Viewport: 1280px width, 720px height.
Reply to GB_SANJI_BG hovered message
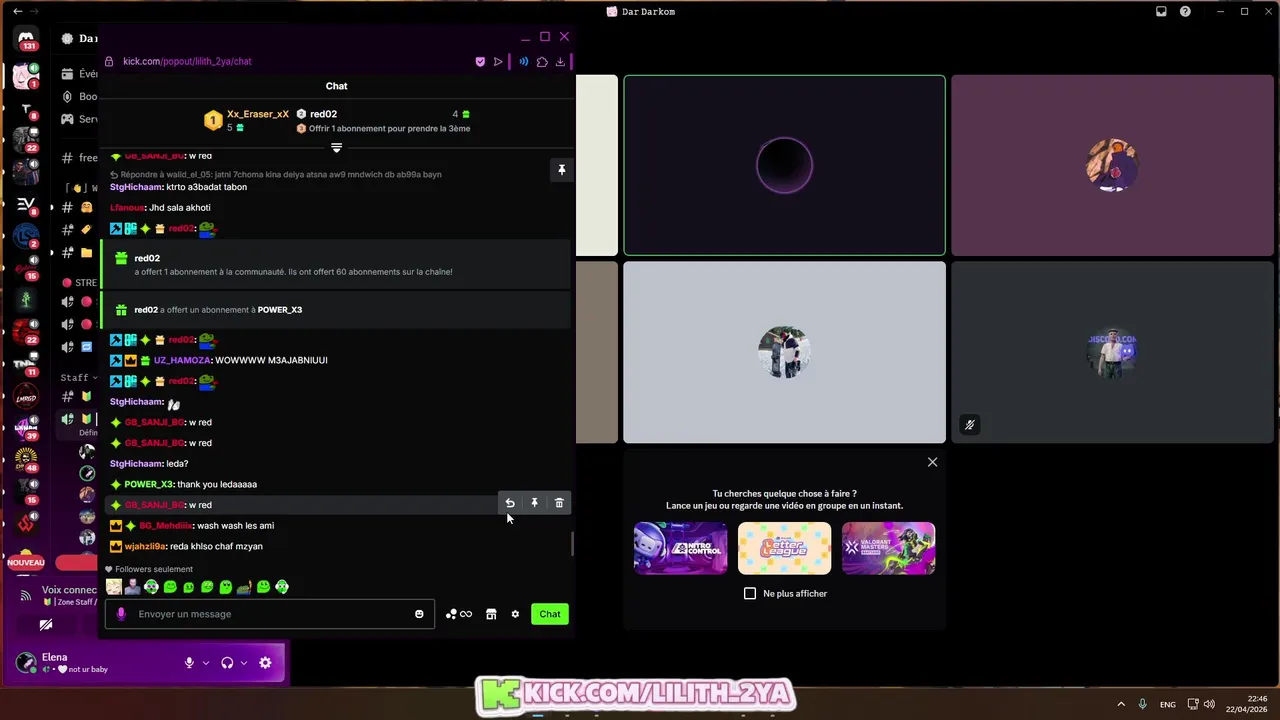[x=510, y=503]
